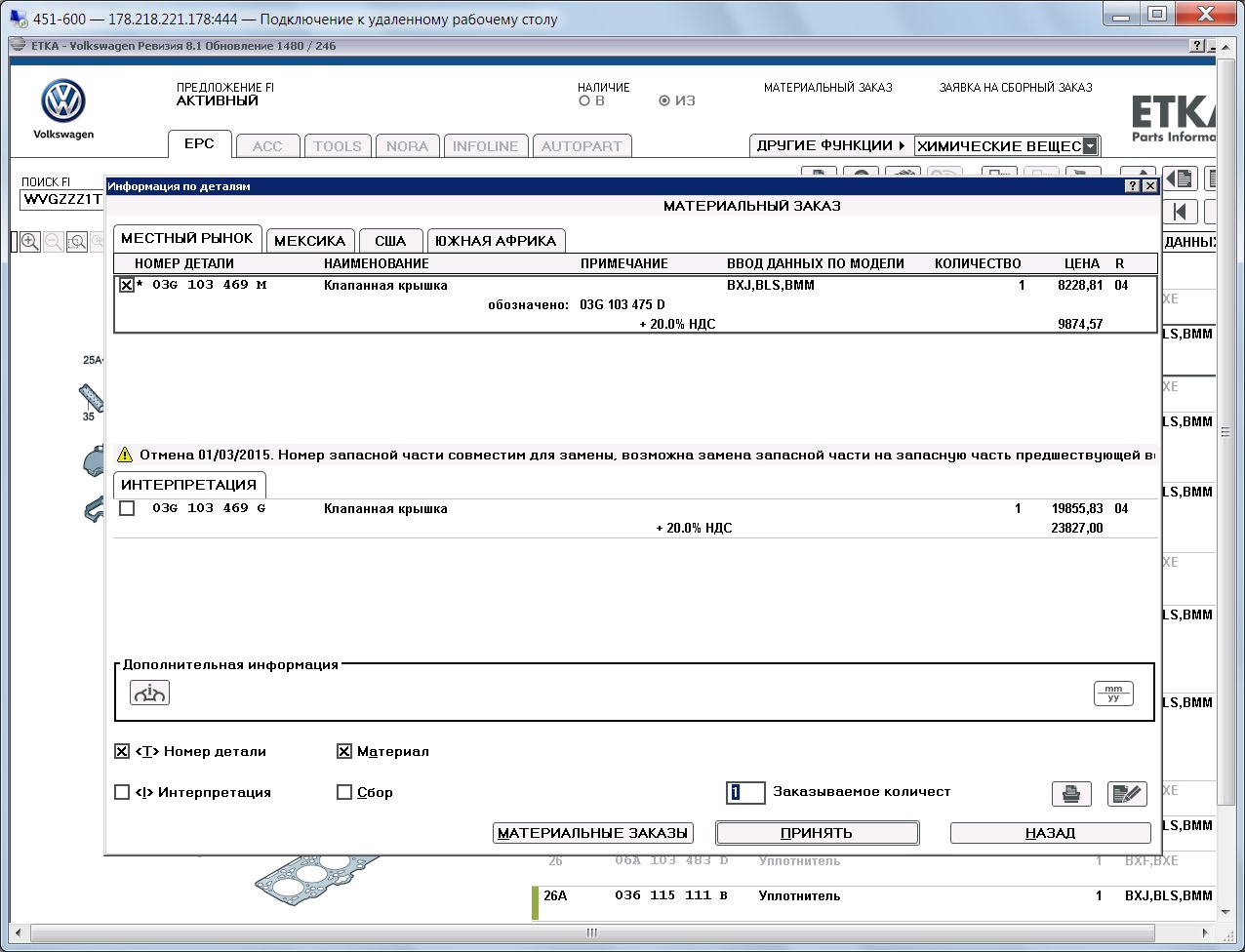The height and width of the screenshot is (952, 1245).
Task: Click the zoom in magnifier icon
Action: click(30, 242)
